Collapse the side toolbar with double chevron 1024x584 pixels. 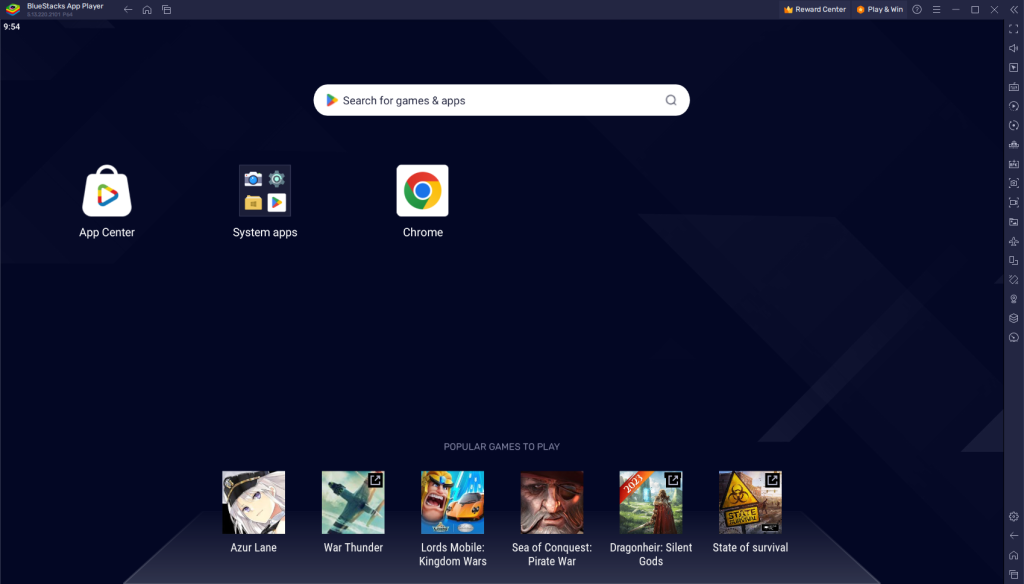pyautogui.click(x=1014, y=9)
